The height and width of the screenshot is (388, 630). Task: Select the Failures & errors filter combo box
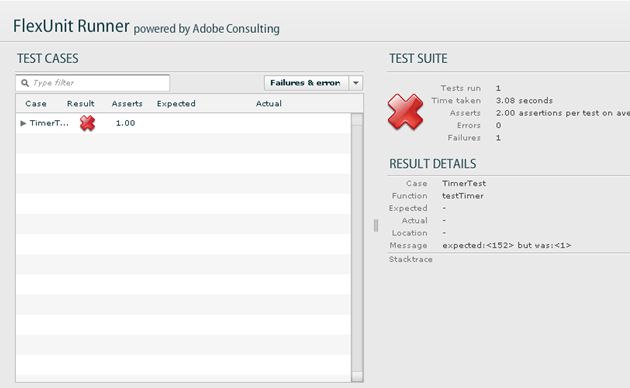pyautogui.click(x=313, y=83)
